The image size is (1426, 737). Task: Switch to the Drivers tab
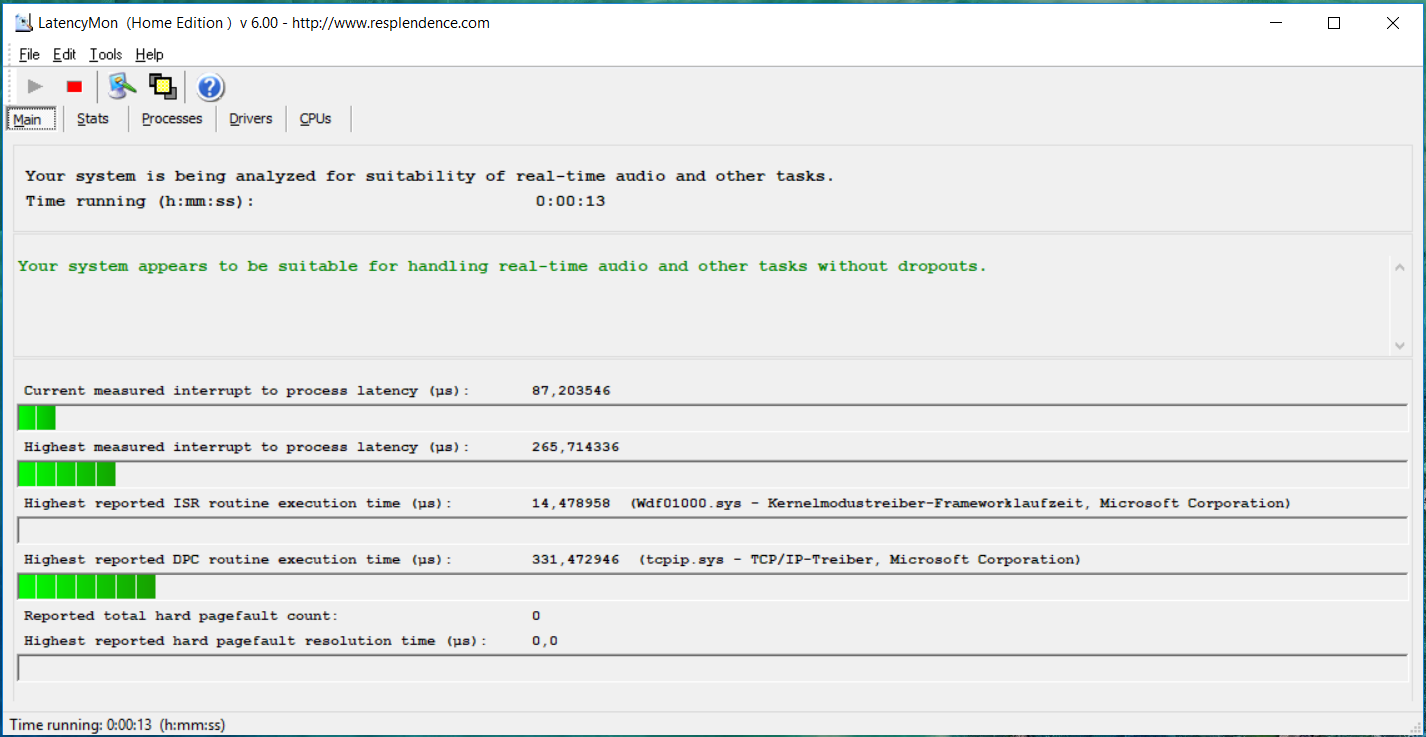tap(250, 119)
